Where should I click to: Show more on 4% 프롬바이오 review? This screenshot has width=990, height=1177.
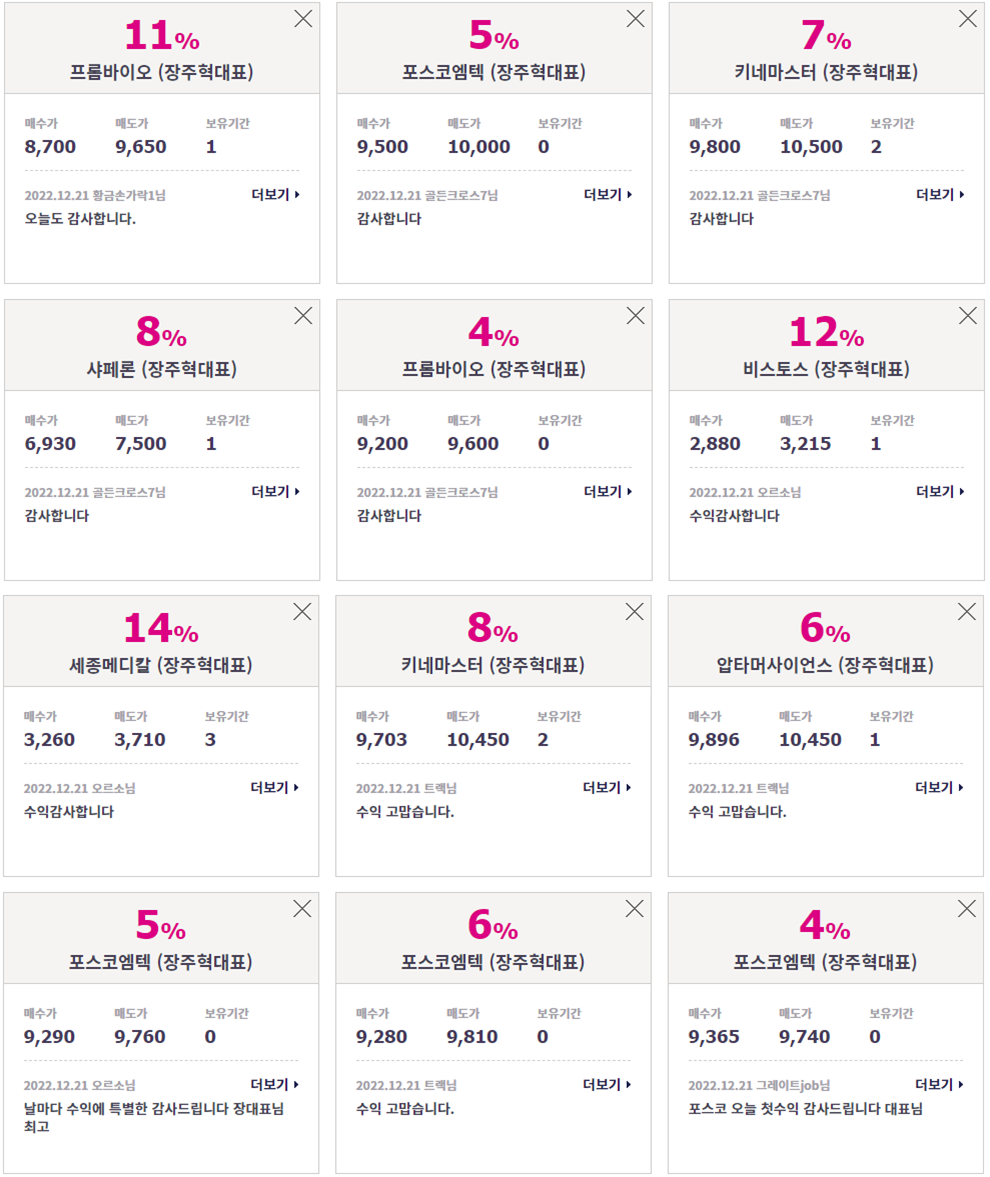608,492
